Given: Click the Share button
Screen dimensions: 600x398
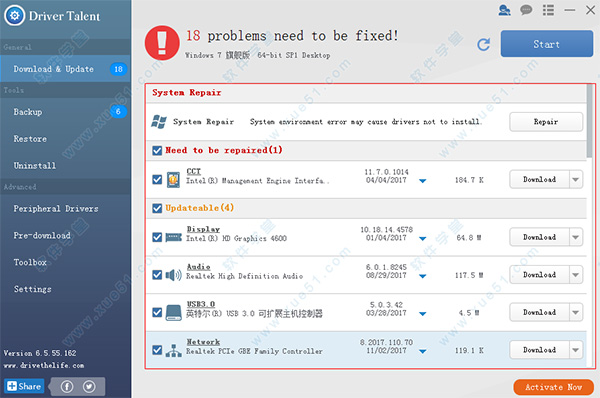Looking at the screenshot, I should pos(24,386).
